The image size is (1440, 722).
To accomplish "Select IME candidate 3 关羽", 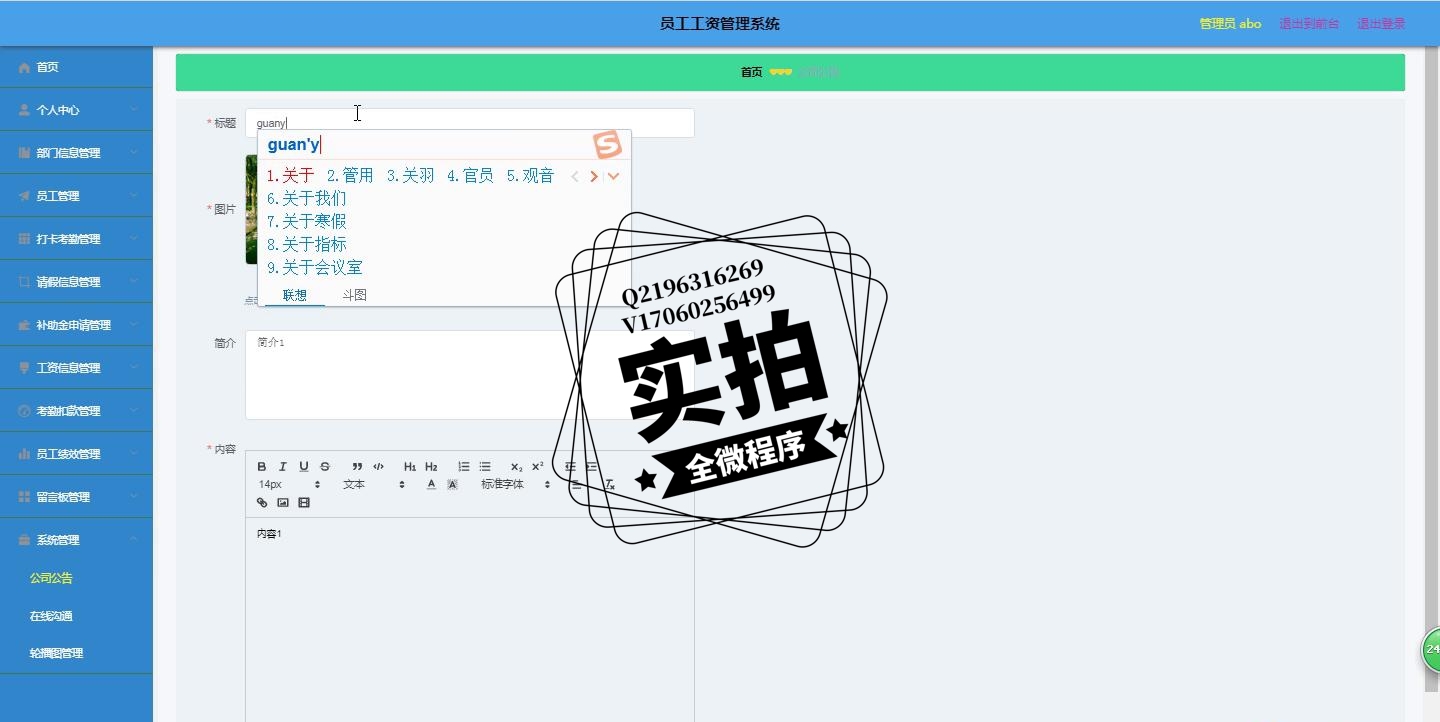I will point(410,176).
